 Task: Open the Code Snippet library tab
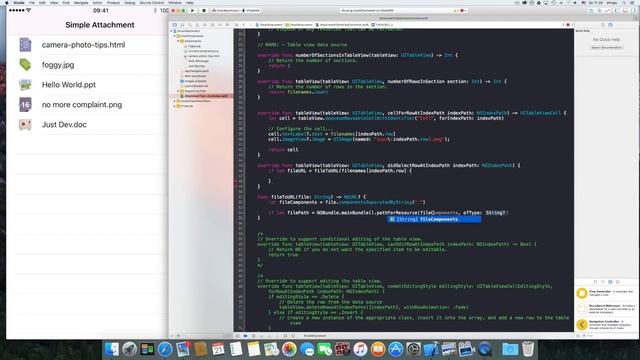tap(602, 282)
